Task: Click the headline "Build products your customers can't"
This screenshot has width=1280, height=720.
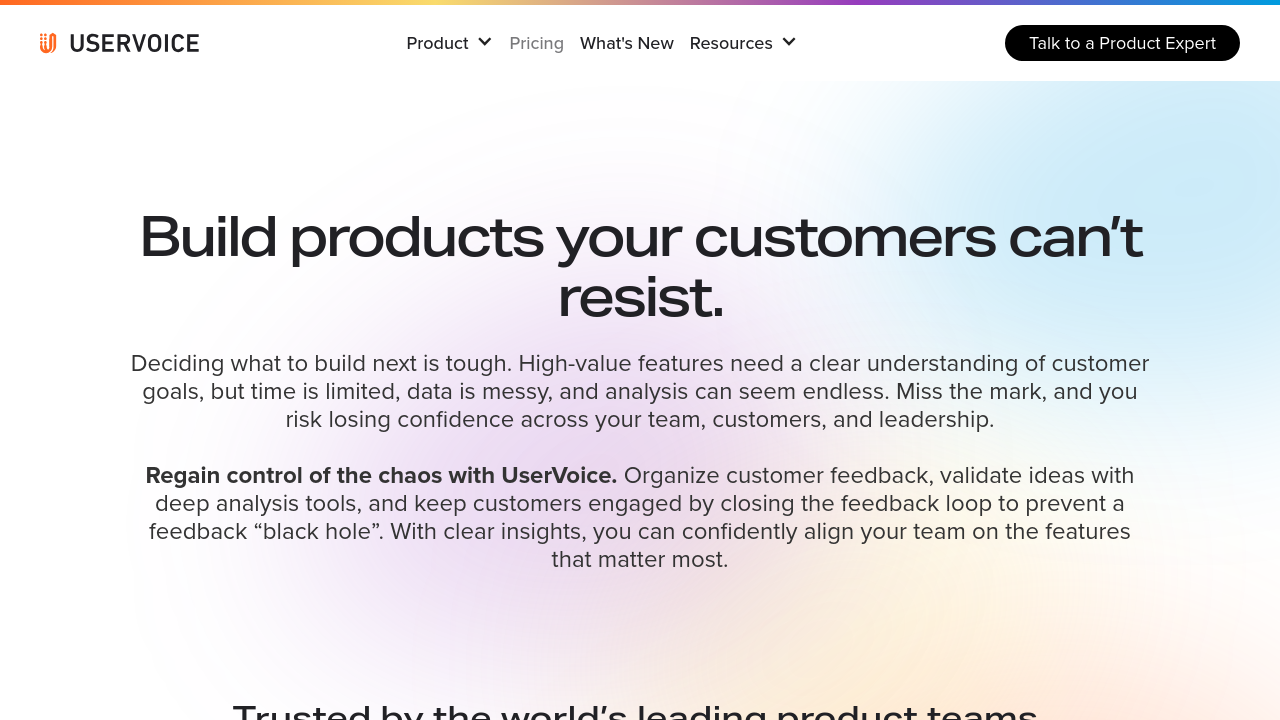Action: point(640,237)
